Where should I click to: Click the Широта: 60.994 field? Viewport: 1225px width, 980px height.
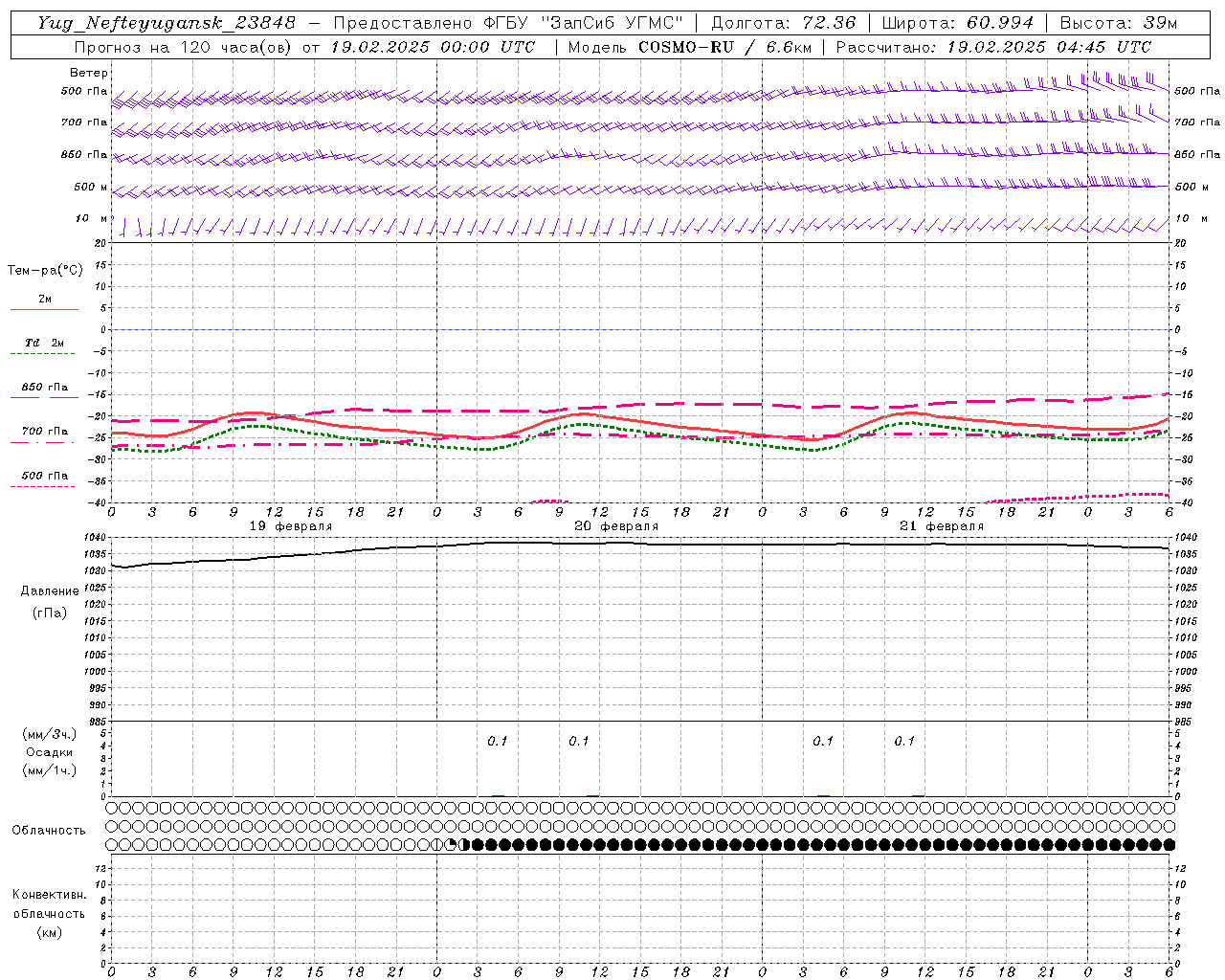coord(957,23)
